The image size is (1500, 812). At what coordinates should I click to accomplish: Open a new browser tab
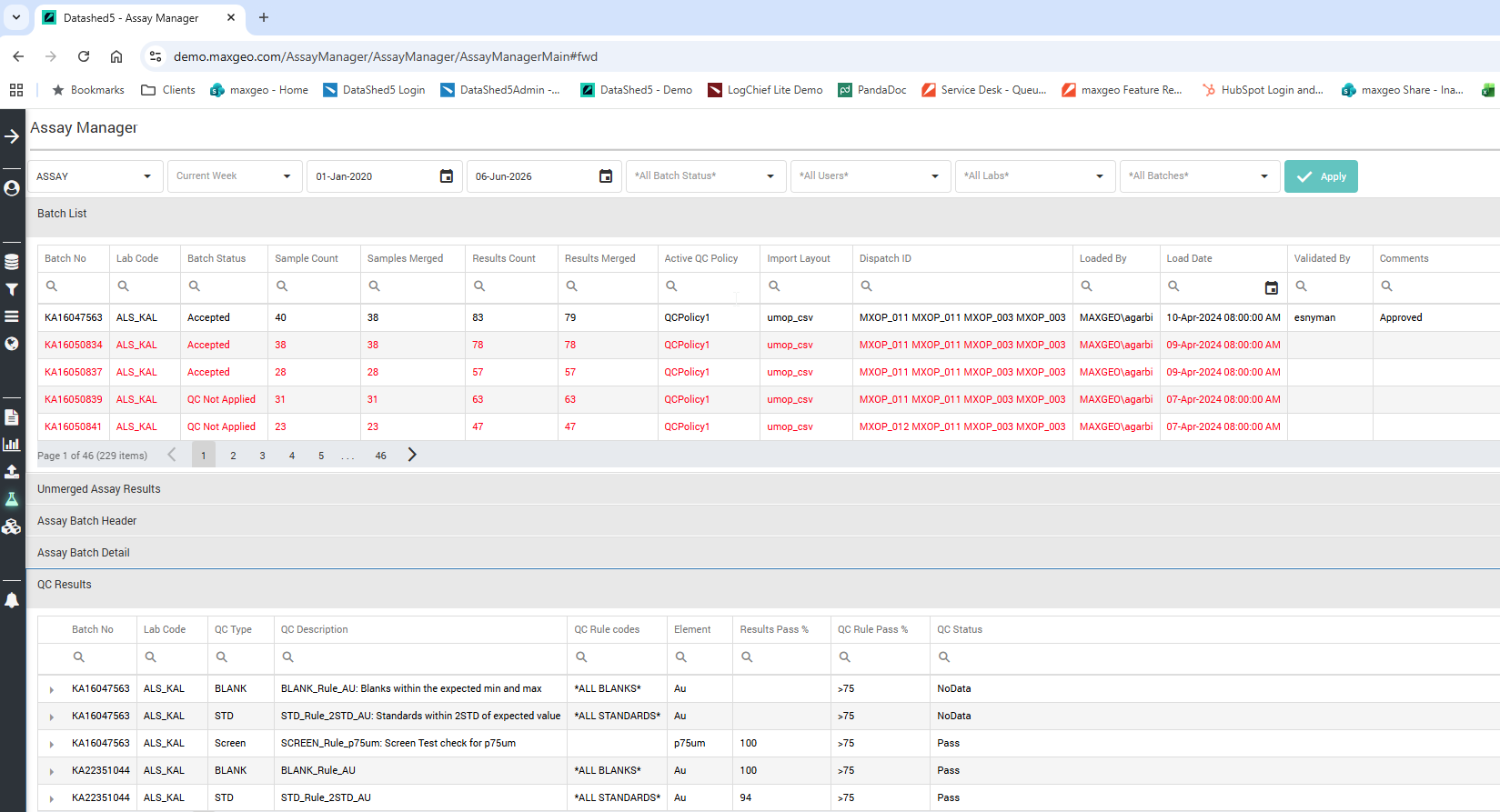264,17
